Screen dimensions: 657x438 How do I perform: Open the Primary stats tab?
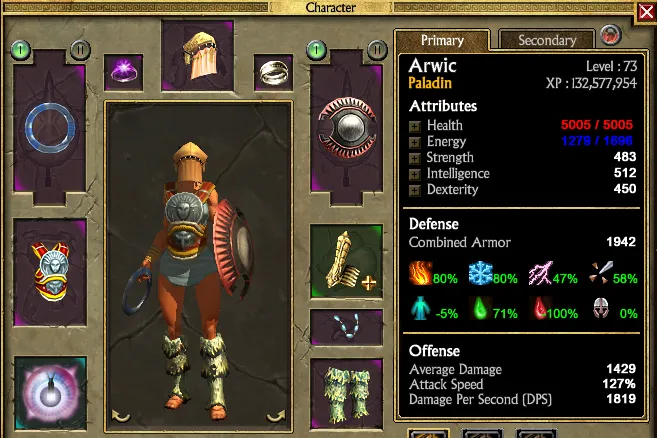[x=442, y=40]
